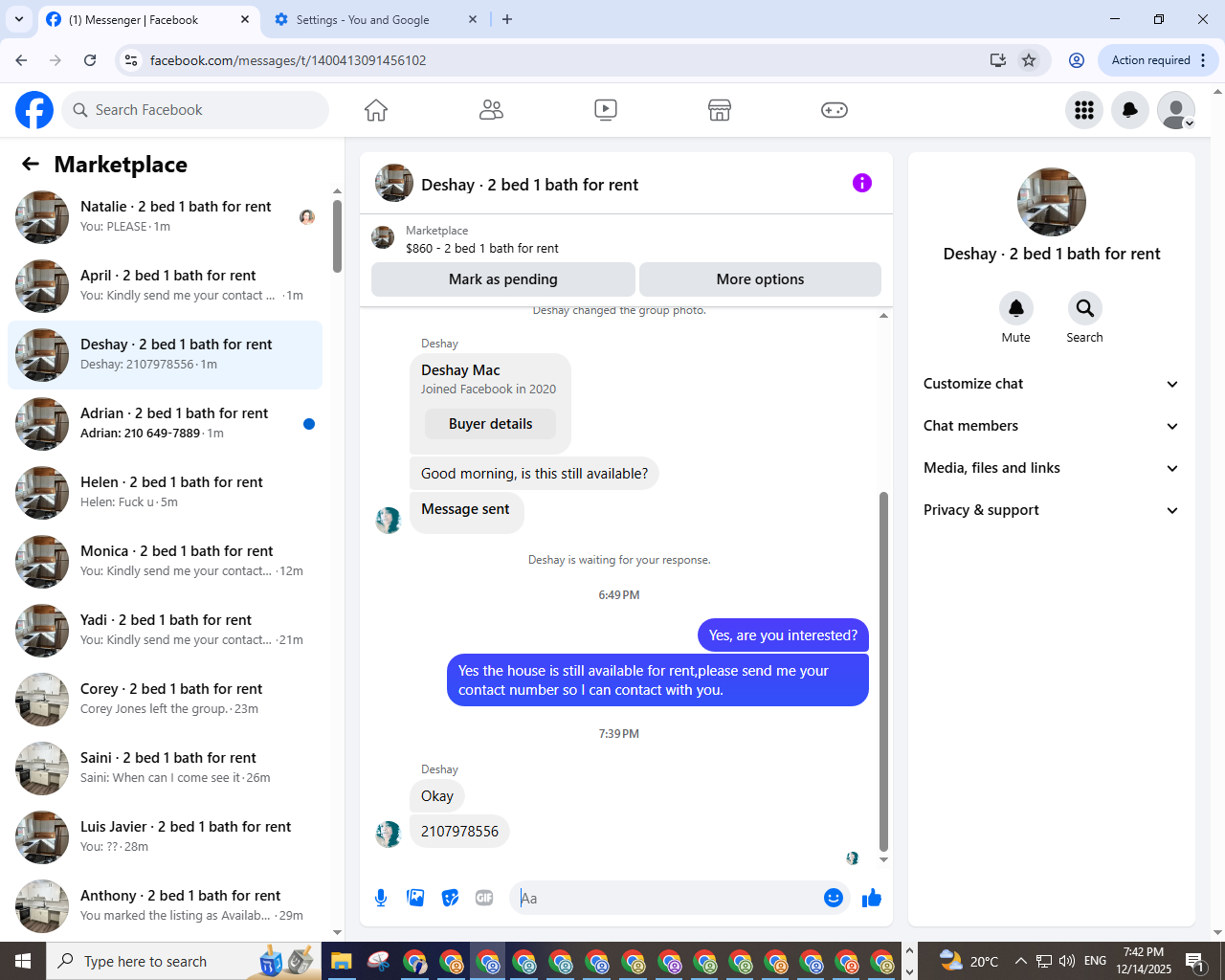Choose a GIF for the message
1225x980 pixels.
pyautogui.click(x=484, y=898)
